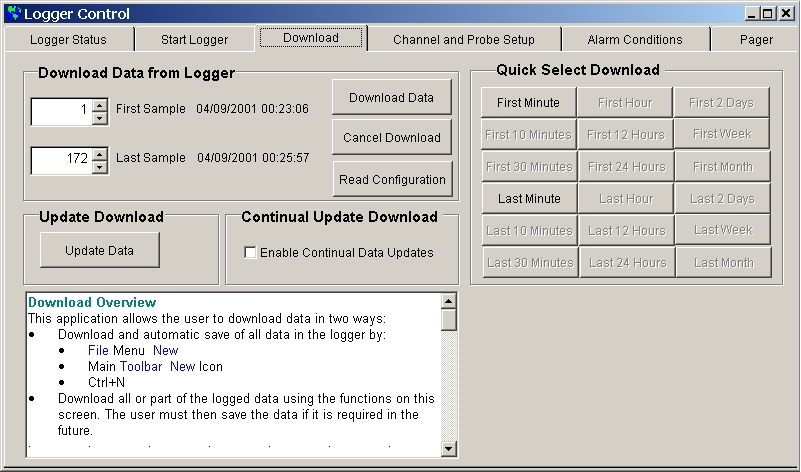The image size is (801, 472).
Task: Increase the First Sample number with up arrow
Action: click(x=100, y=106)
